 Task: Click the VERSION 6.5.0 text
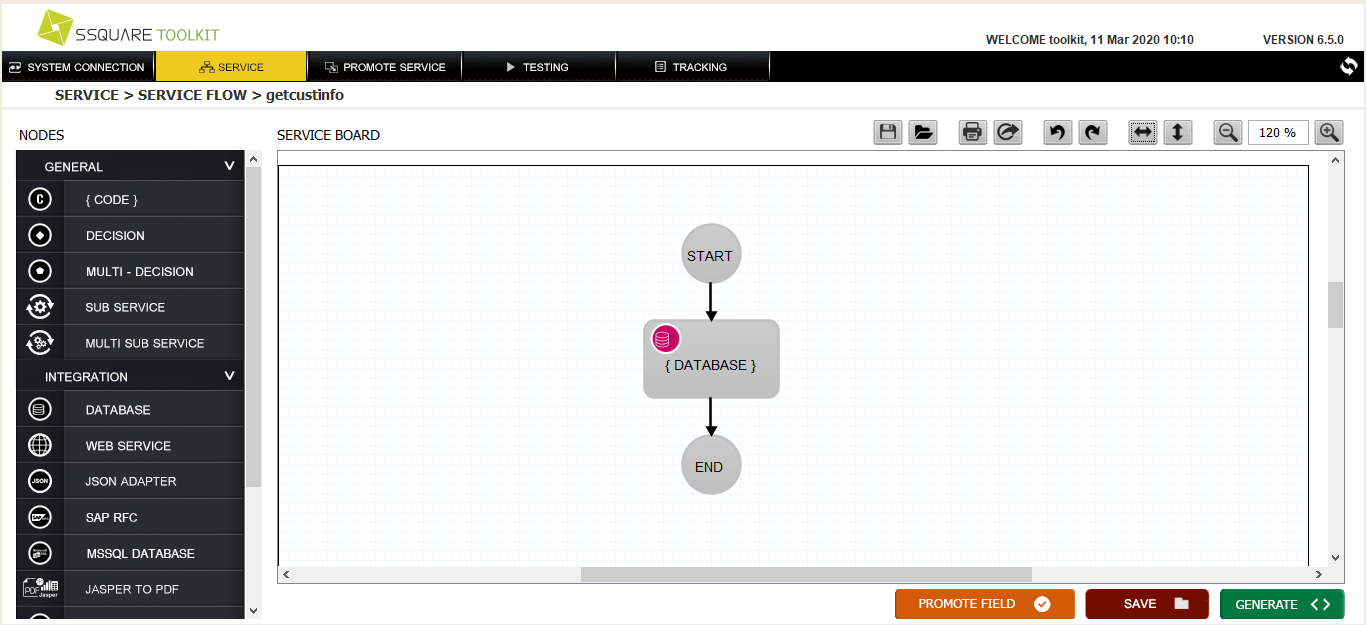1303,40
